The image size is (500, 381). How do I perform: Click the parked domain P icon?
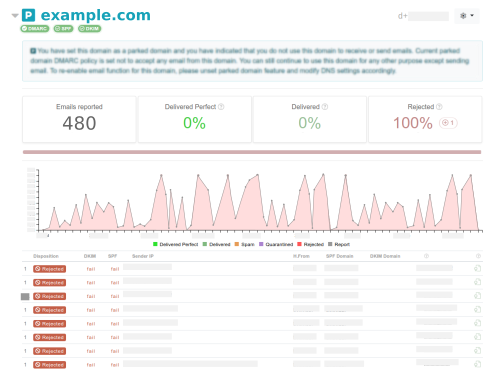pyautogui.click(x=28, y=15)
